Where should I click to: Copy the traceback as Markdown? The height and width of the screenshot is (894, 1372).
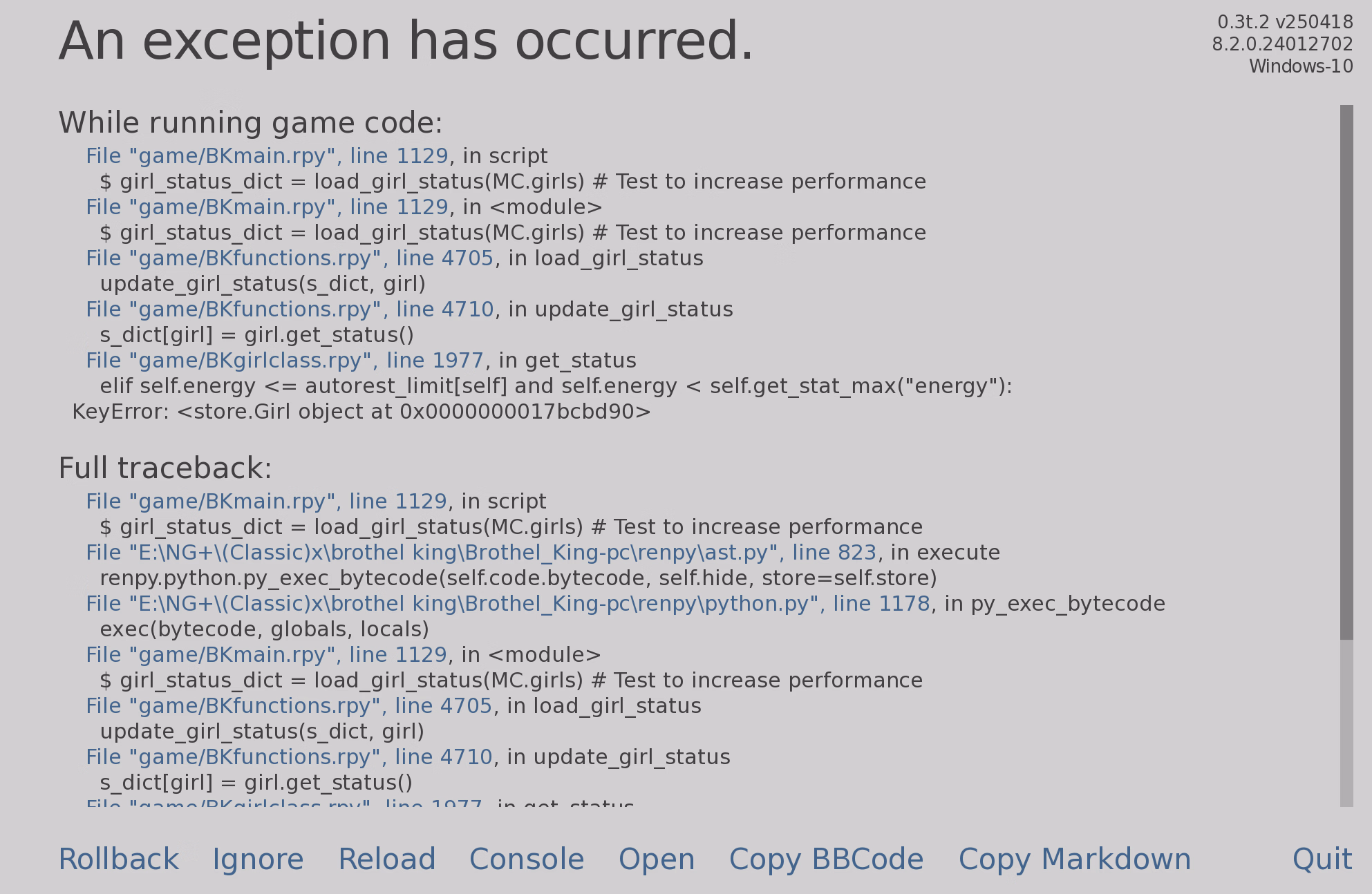[x=1074, y=859]
